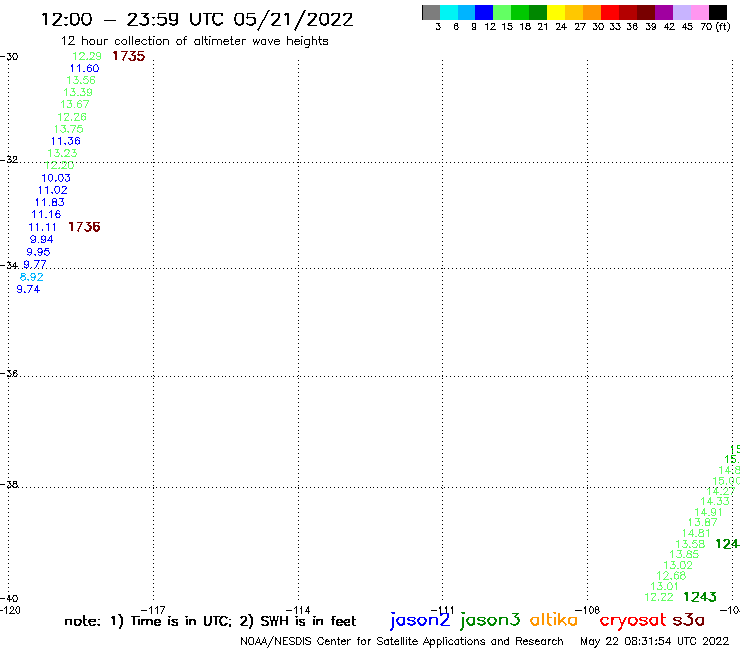740x650 pixels.
Task: Select the purple swatch in the color legend
Action: (664, 12)
